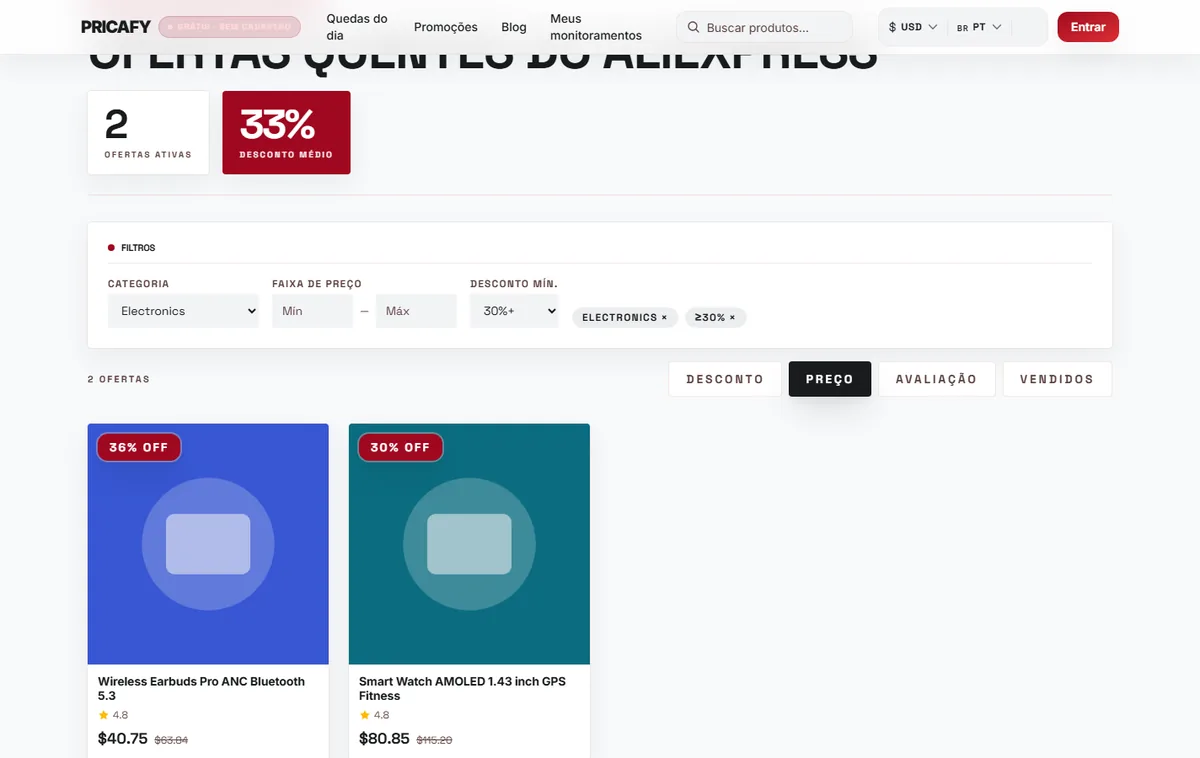Click the 36% OFF badge
Image resolution: width=1200 pixels, height=758 pixels.
(139, 447)
